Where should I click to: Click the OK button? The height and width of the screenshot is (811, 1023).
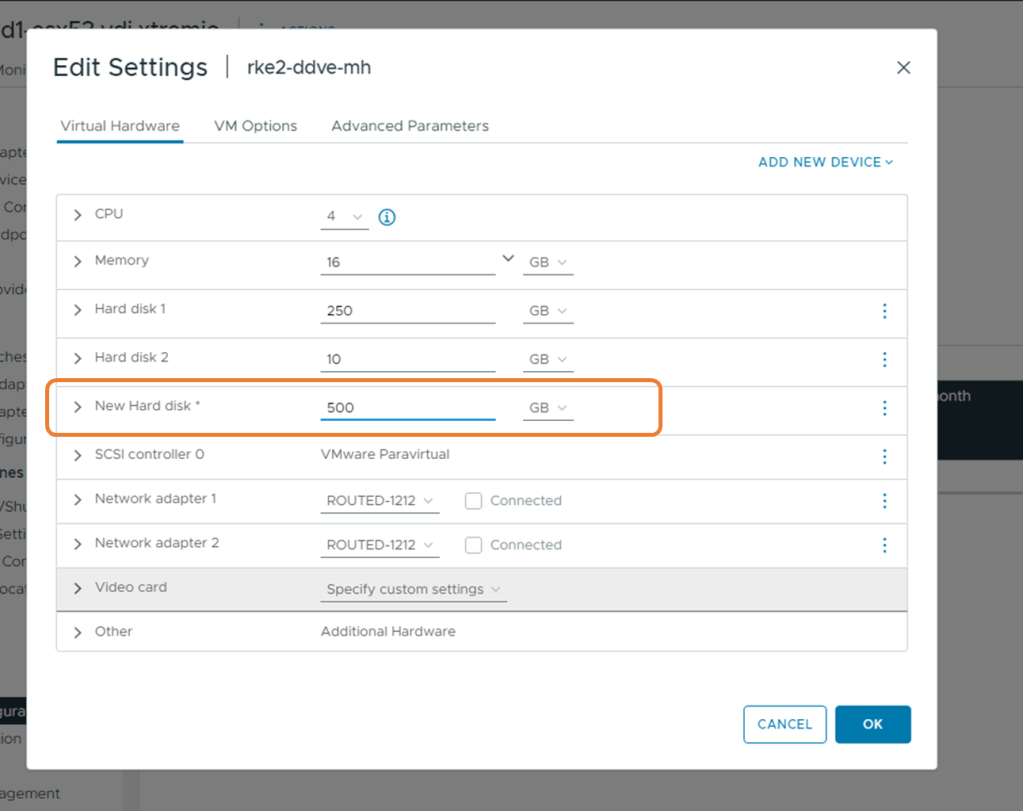pyautogui.click(x=872, y=724)
